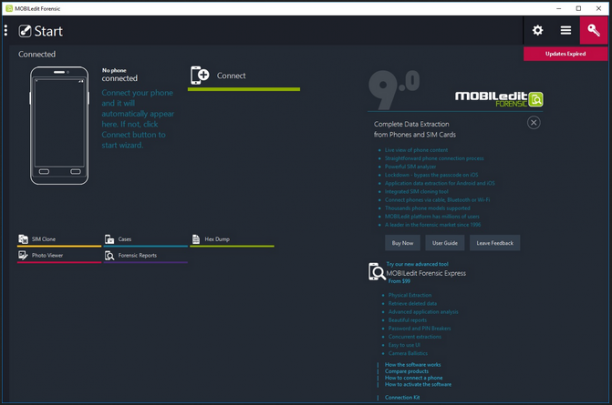Viewport: 612px width, 405px height.
Task: Click 'Try our new advanced tool' text
Action: pyautogui.click(x=417, y=264)
